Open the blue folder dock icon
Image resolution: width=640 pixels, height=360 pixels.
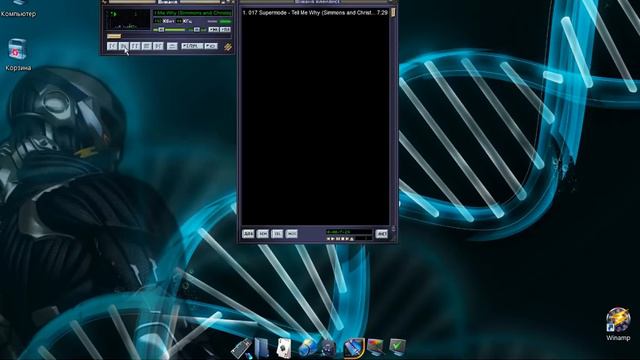coord(262,348)
